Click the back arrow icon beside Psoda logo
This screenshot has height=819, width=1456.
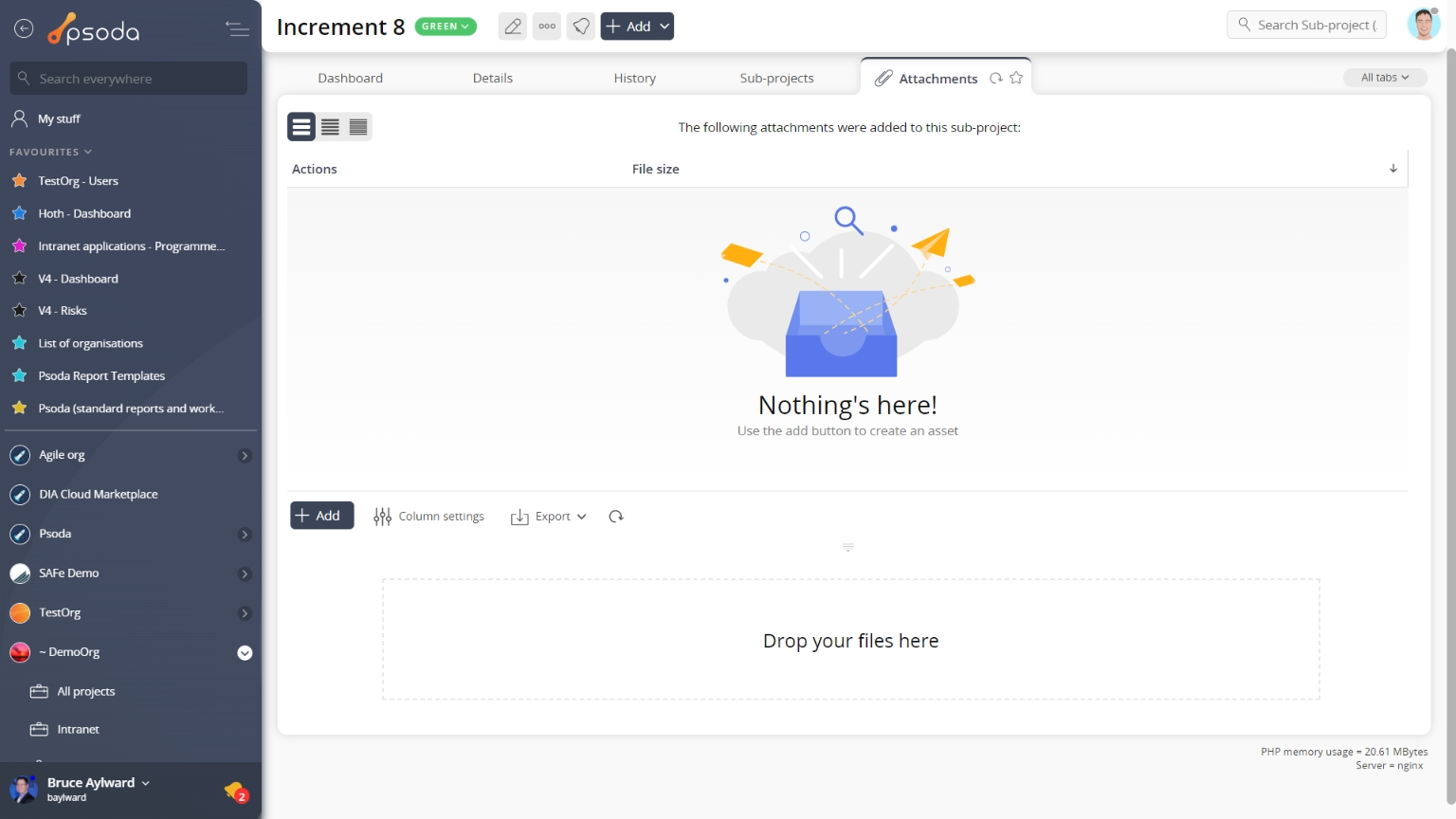24,29
